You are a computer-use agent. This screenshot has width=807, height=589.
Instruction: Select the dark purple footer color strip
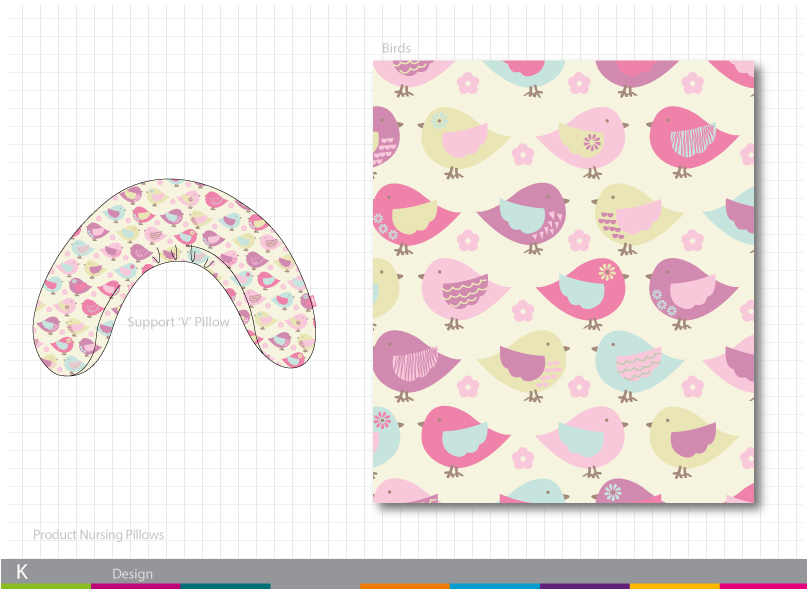coord(584,586)
